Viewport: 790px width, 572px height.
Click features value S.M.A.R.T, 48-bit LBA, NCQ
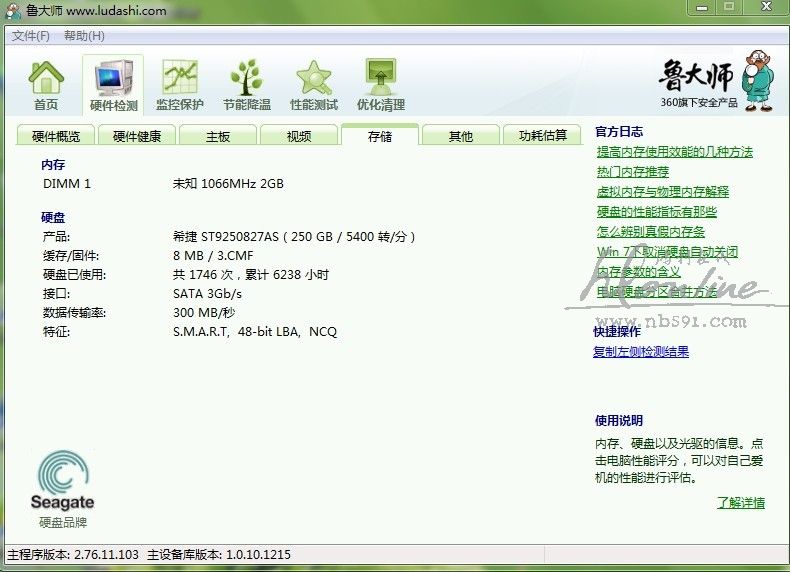(x=255, y=332)
